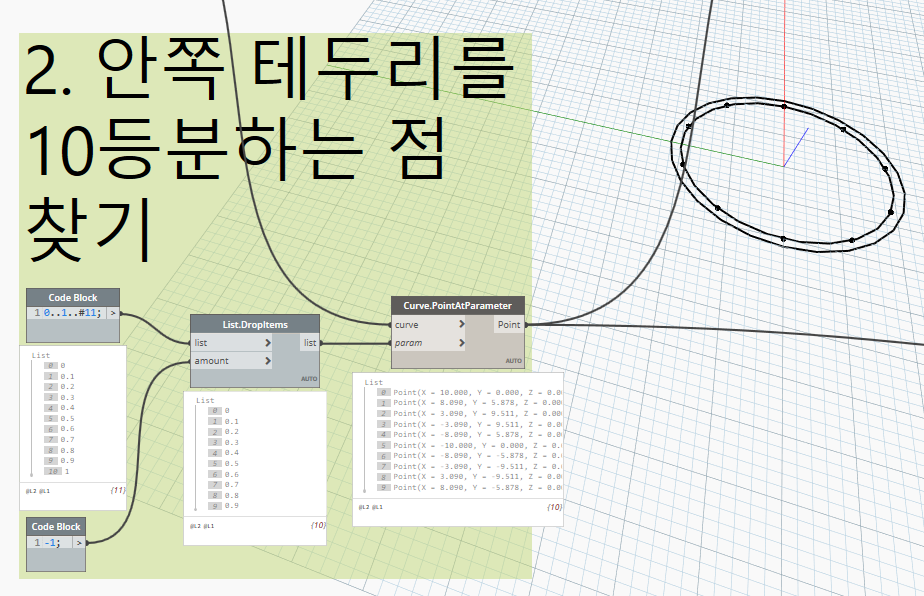Select row Point(X = 8.090, Y = -5.878)

(x=468, y=487)
